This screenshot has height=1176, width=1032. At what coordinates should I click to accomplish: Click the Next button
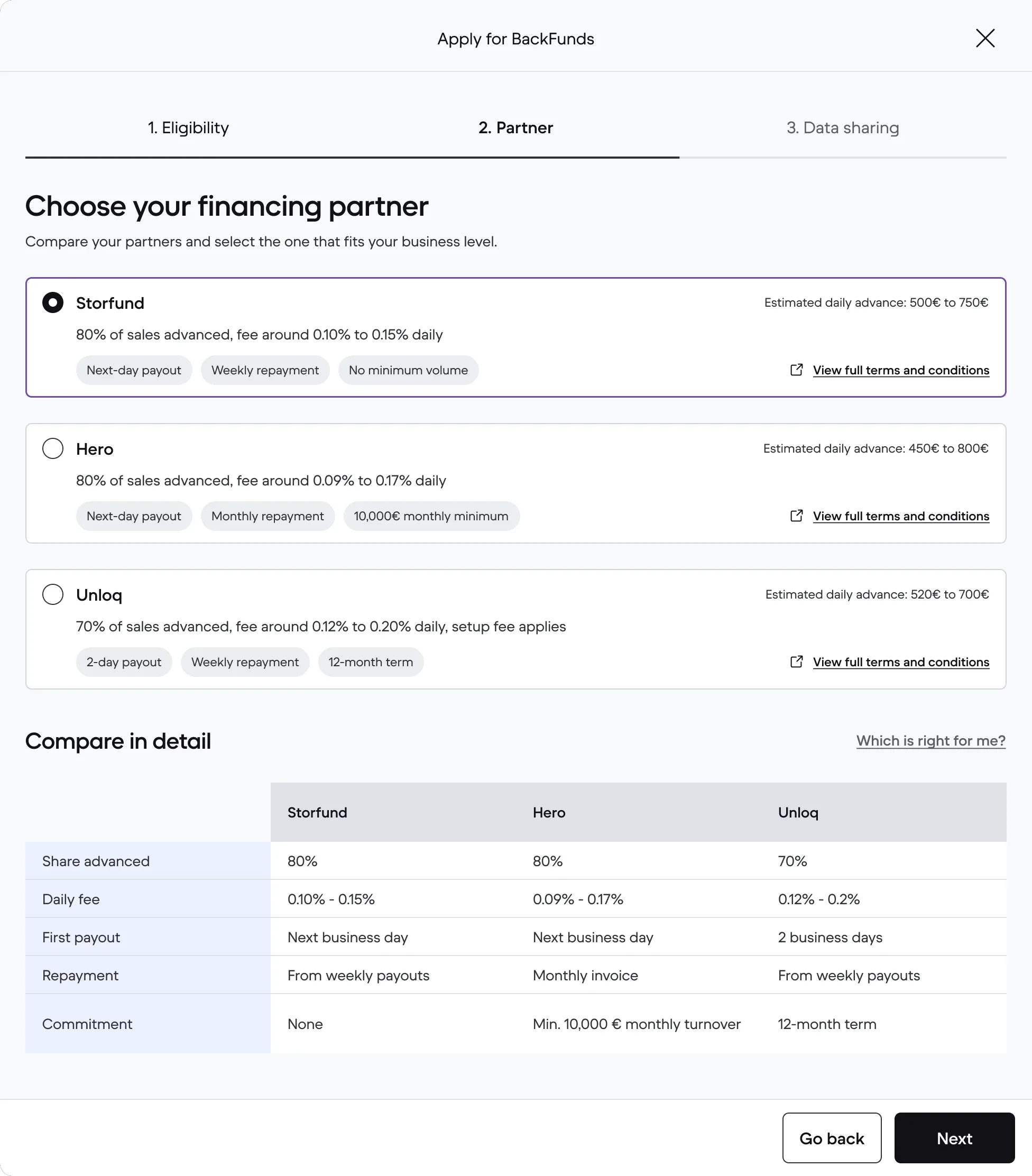tap(954, 1138)
